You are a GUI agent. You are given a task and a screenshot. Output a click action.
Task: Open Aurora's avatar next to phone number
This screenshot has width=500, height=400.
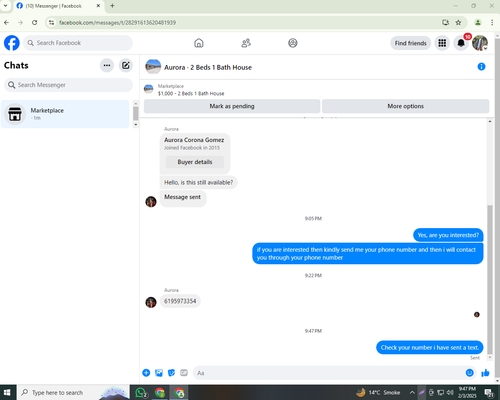click(151, 302)
